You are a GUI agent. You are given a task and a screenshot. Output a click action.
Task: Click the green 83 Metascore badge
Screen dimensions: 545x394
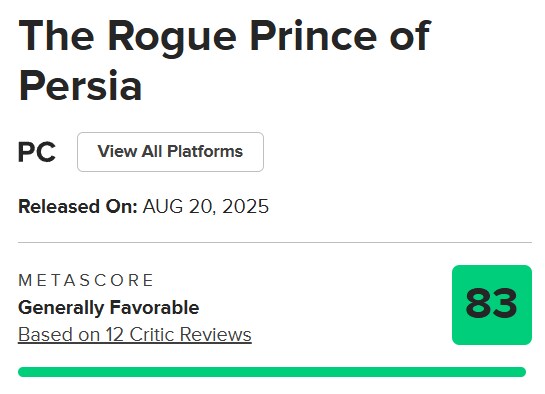pos(492,305)
